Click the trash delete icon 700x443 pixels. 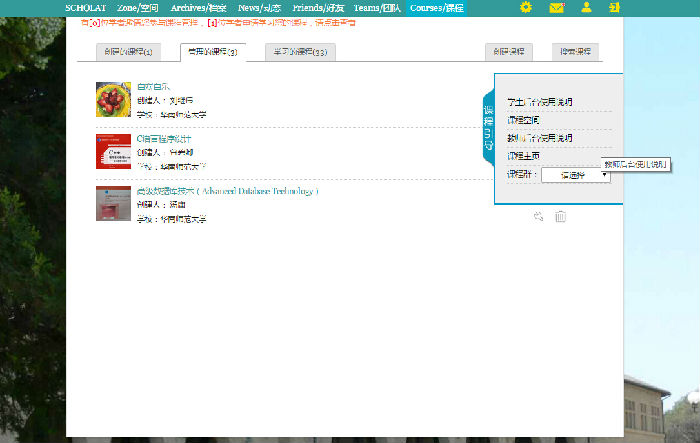560,216
